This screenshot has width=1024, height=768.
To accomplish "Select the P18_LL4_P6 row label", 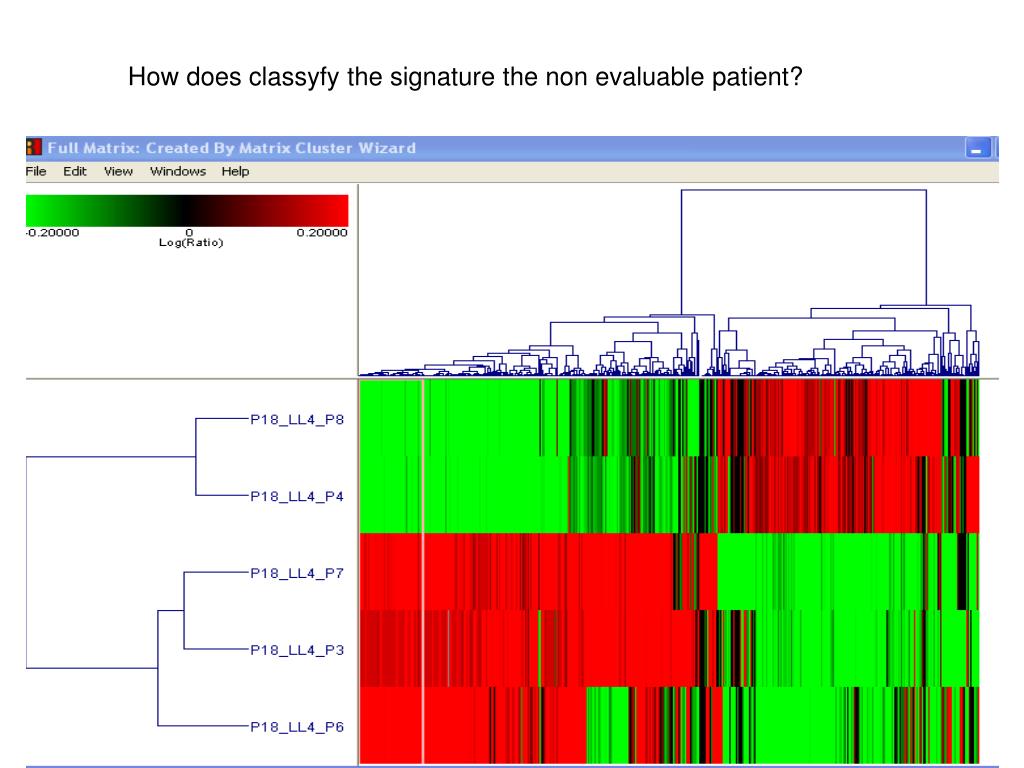I will pyautogui.click(x=297, y=727).
